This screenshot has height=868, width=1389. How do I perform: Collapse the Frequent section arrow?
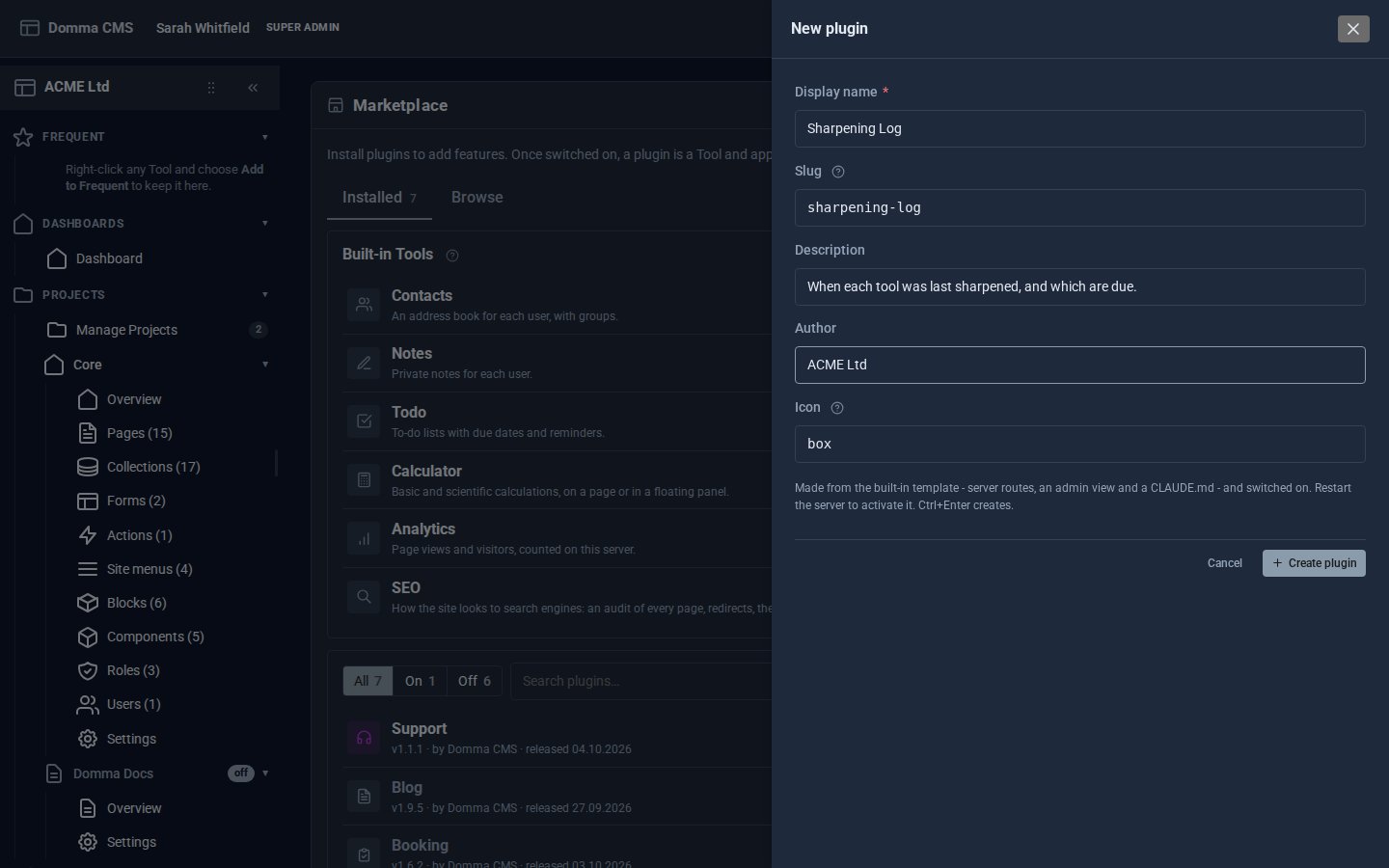point(265,137)
